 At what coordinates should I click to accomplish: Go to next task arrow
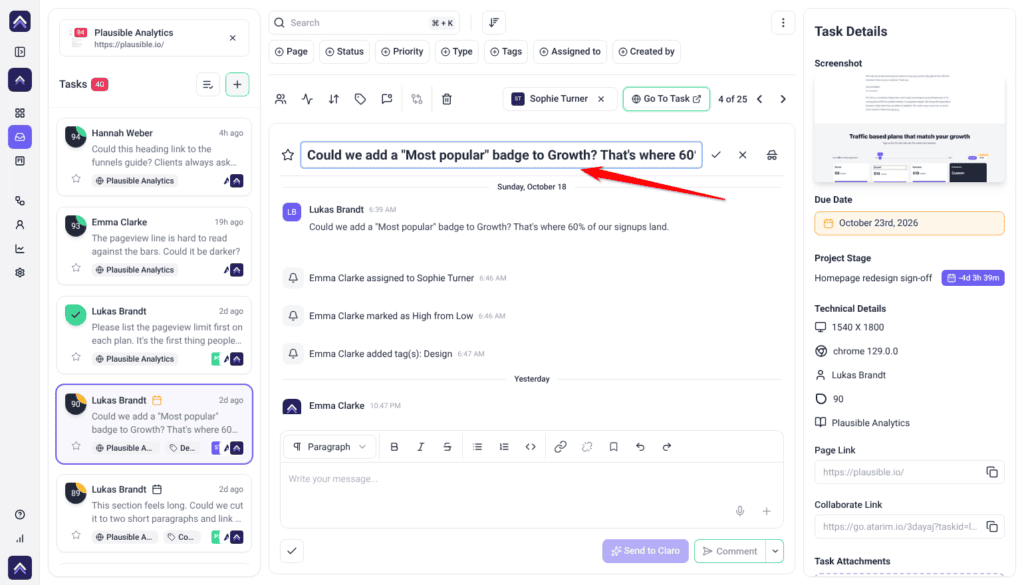[783, 99]
